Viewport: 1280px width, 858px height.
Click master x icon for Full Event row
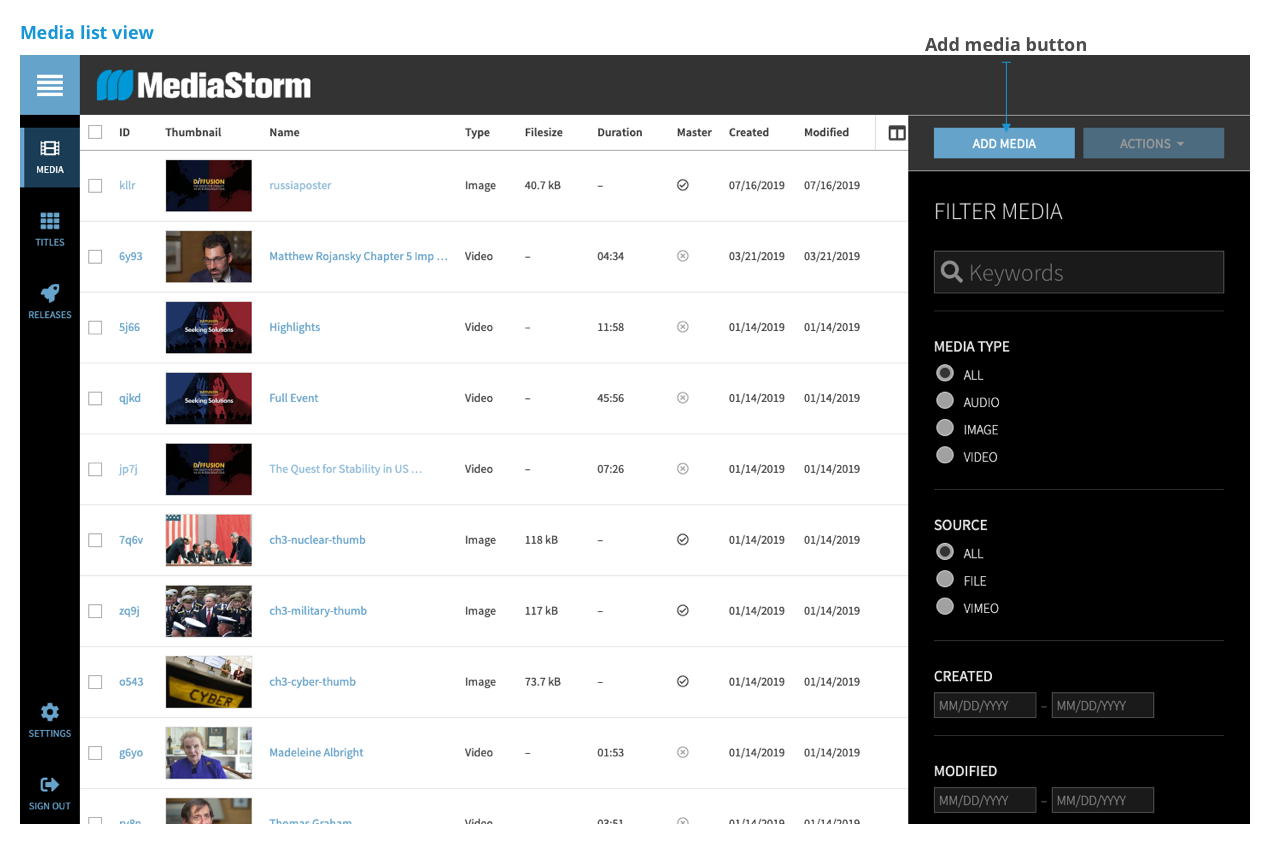tap(683, 398)
